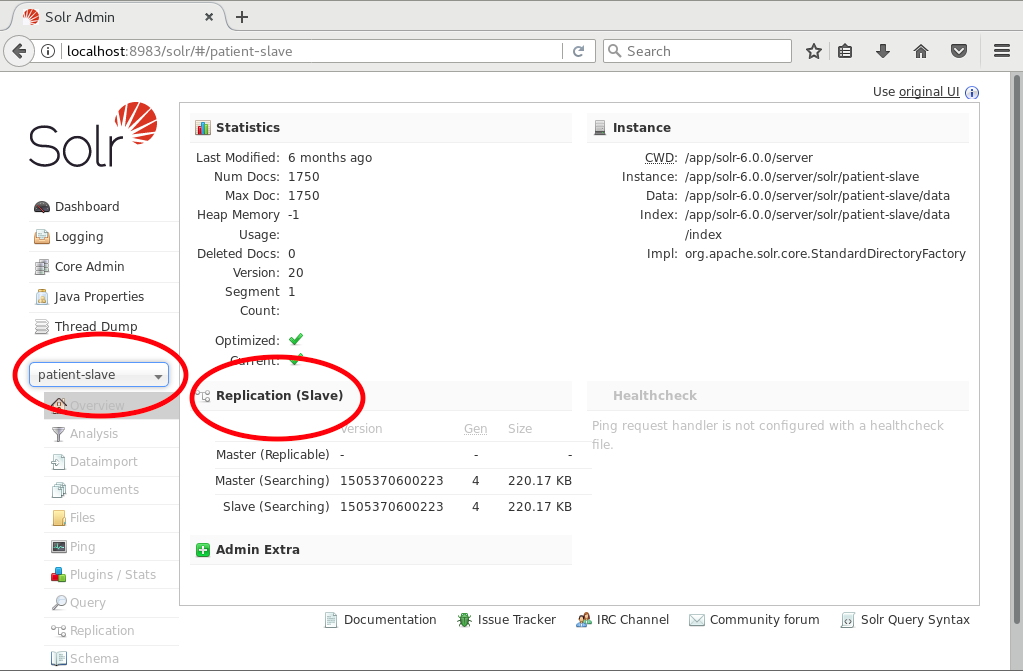The height and width of the screenshot is (671, 1023).
Task: Click the Solr logo
Action: tap(93, 134)
